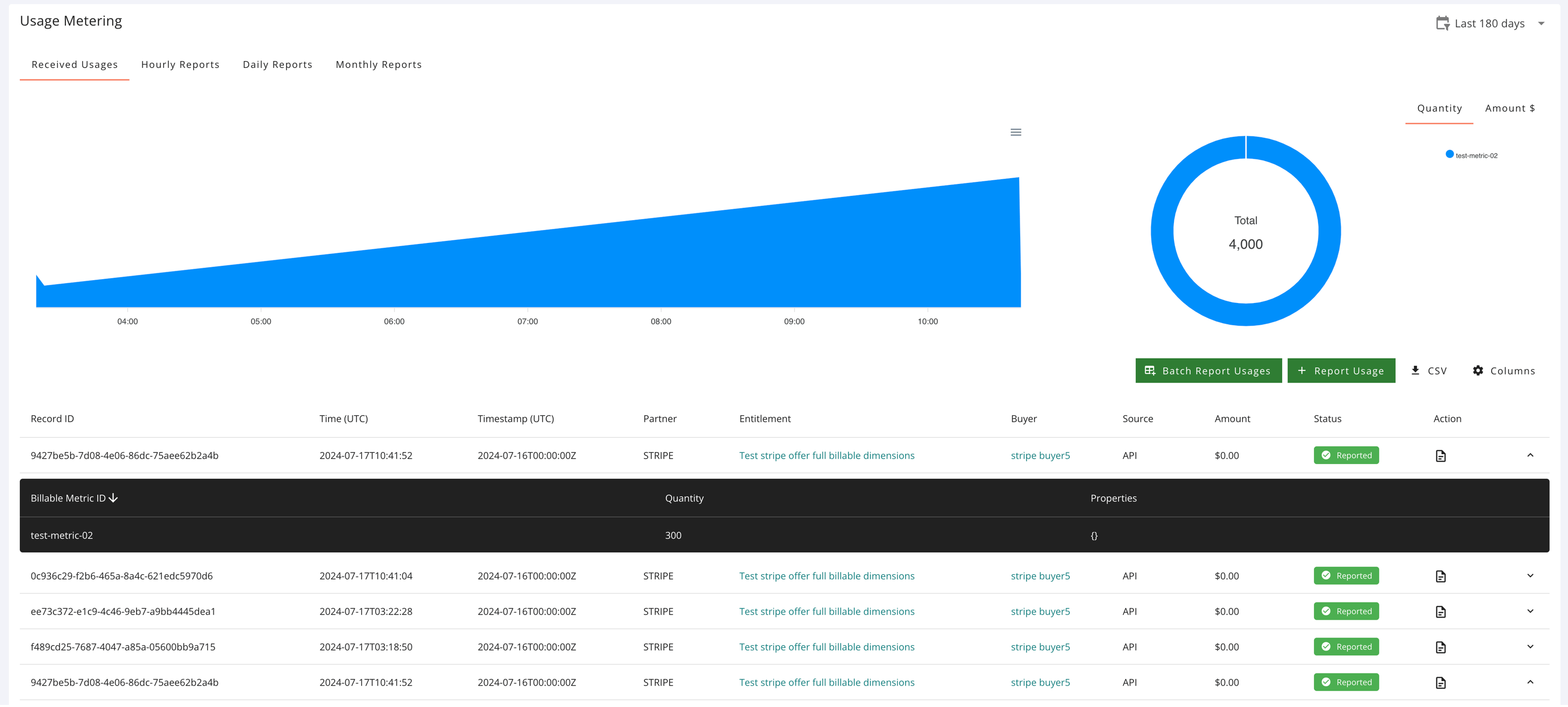Toggle test-metric-02 legend dot in donut chart
1568x707 pixels.
pos(1449,155)
